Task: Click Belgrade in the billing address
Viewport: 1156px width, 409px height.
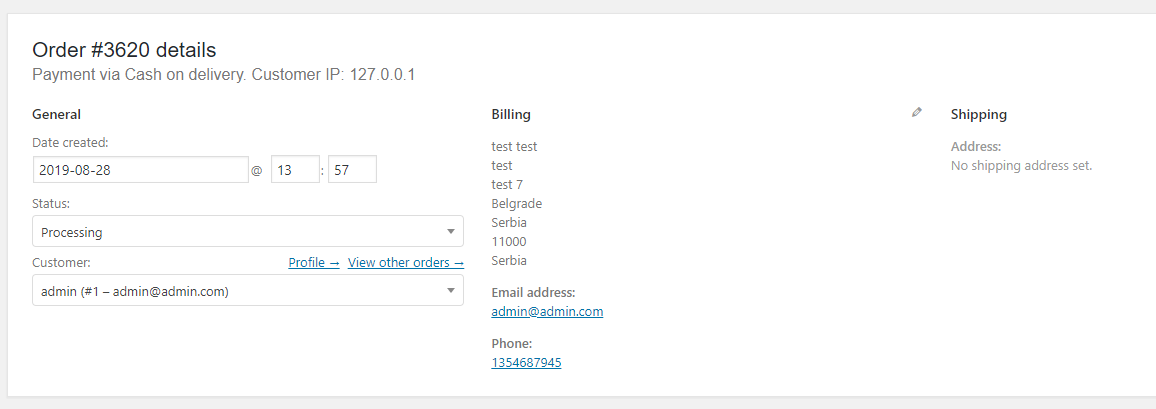Action: 517,203
